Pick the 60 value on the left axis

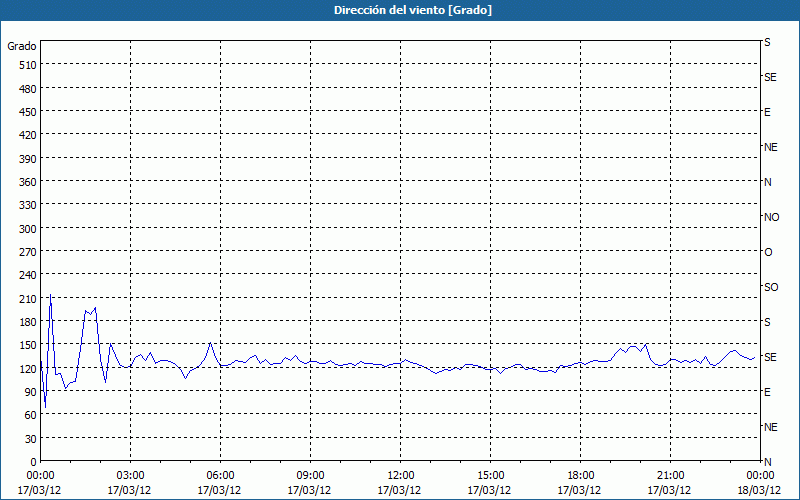(31, 415)
